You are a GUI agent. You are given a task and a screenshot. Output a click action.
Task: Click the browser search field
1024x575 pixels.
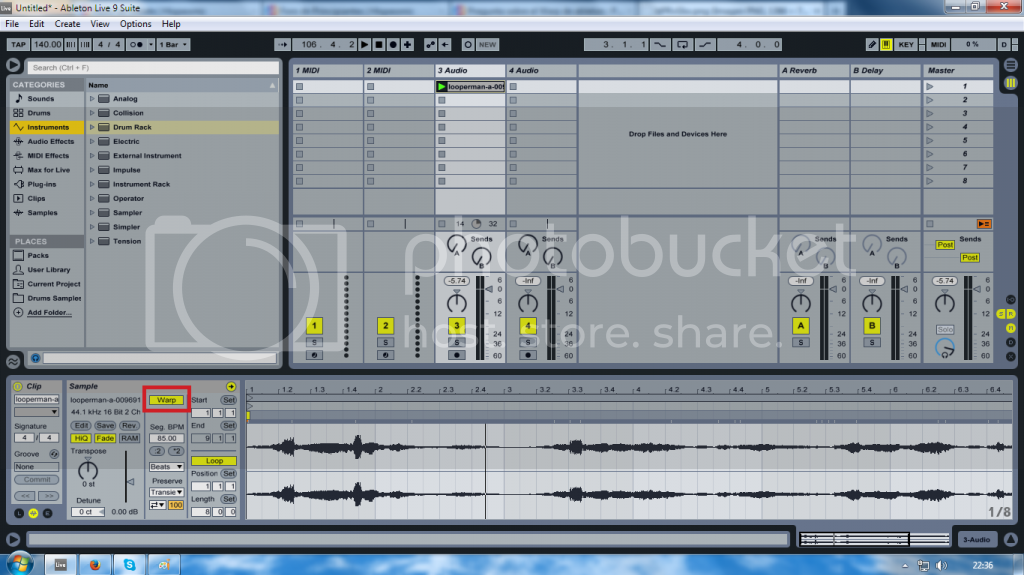pos(153,67)
